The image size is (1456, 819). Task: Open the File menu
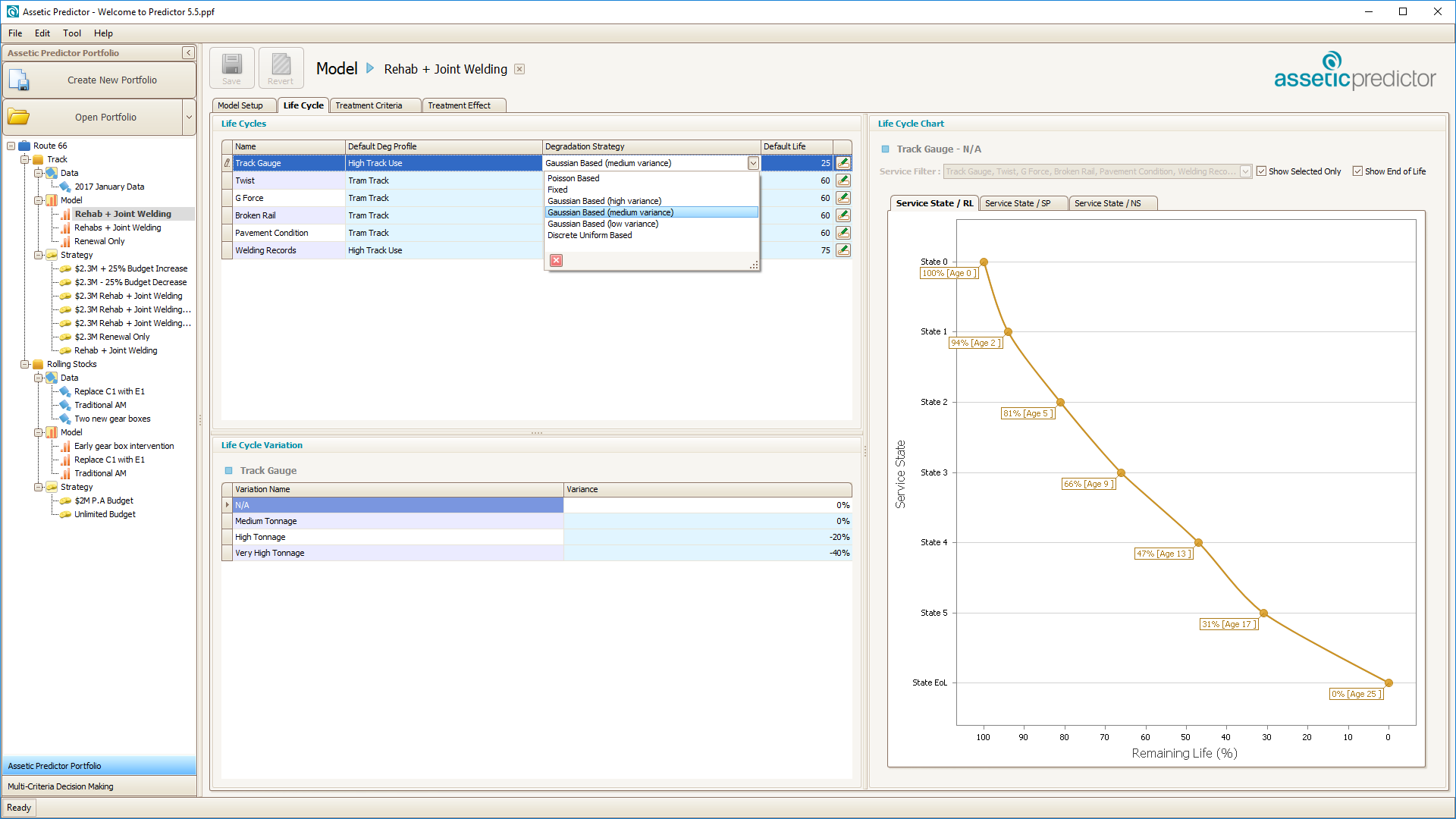coord(15,33)
